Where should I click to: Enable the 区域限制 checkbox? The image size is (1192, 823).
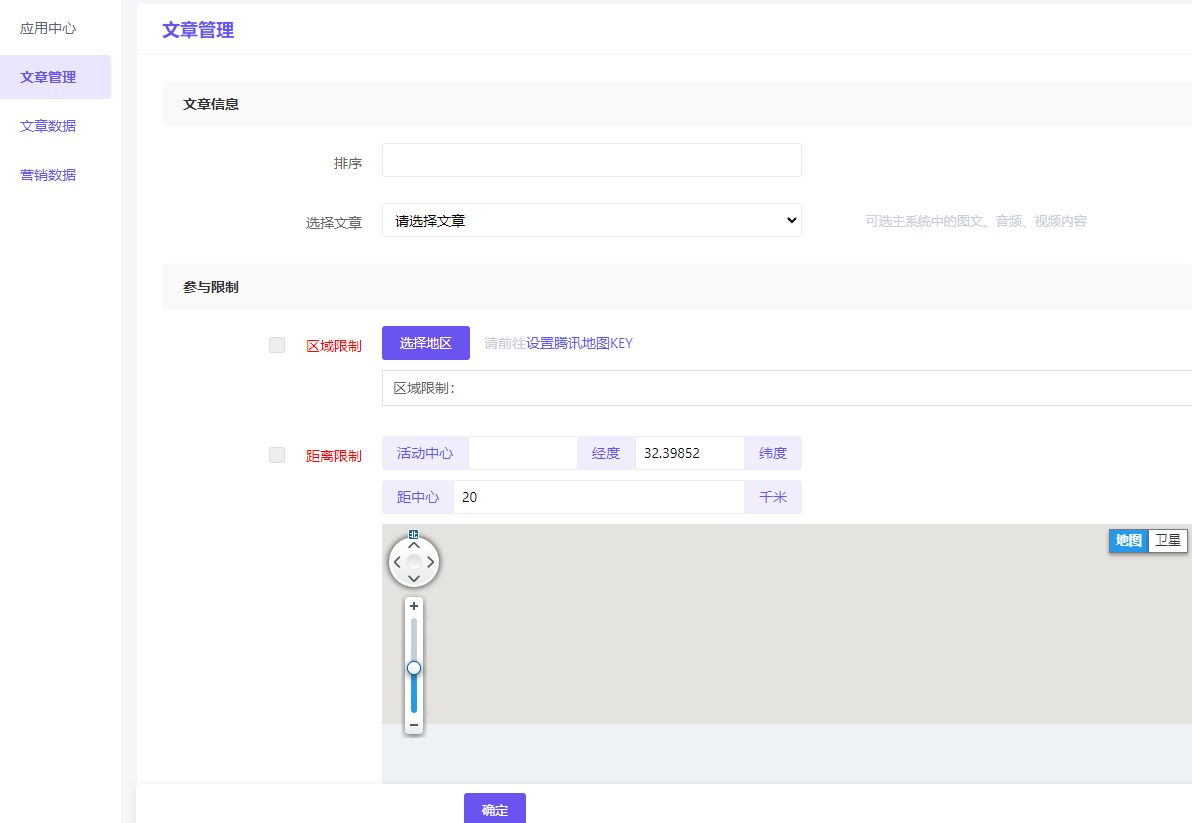[x=276, y=345]
